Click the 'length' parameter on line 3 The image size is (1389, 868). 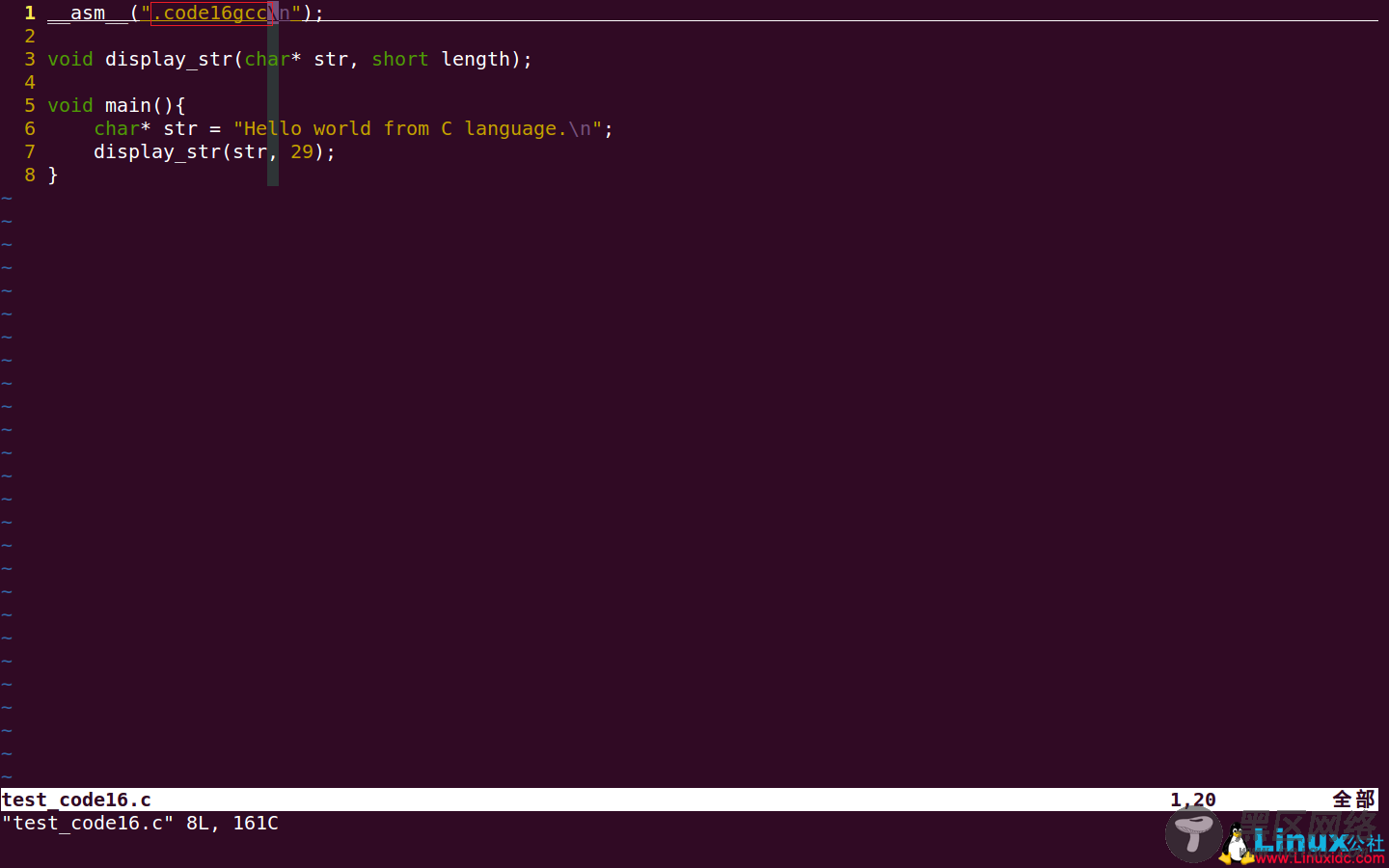pos(476,60)
